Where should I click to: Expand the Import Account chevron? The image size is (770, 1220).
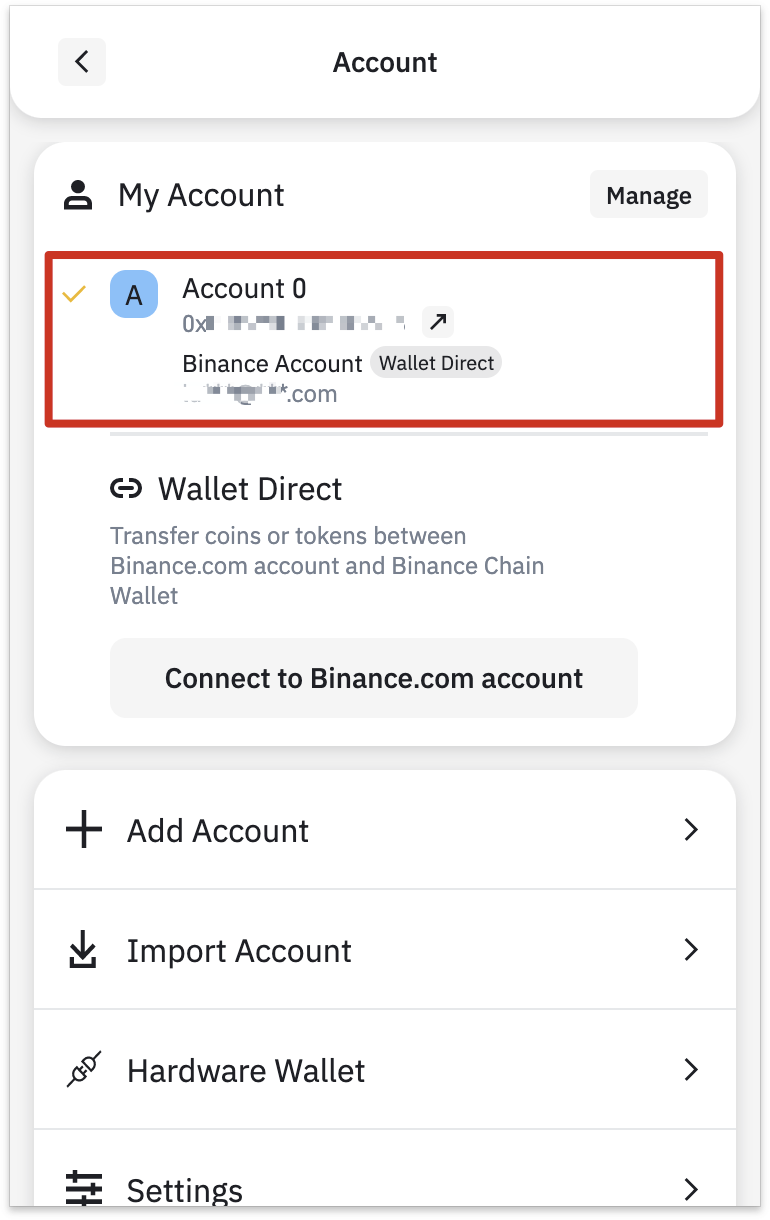pyautogui.click(x=690, y=949)
